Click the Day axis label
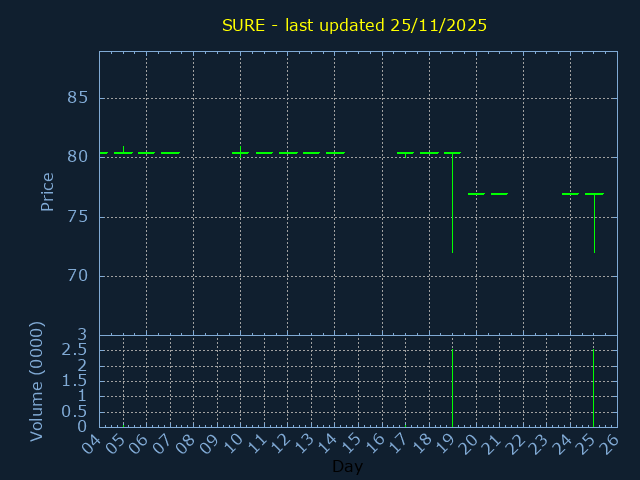This screenshot has width=640, height=480. click(347, 467)
